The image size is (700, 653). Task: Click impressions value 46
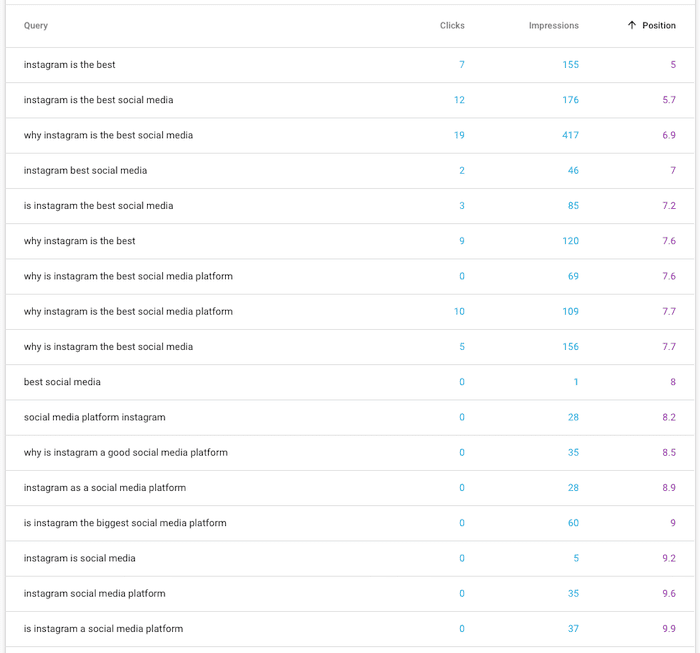[573, 171]
